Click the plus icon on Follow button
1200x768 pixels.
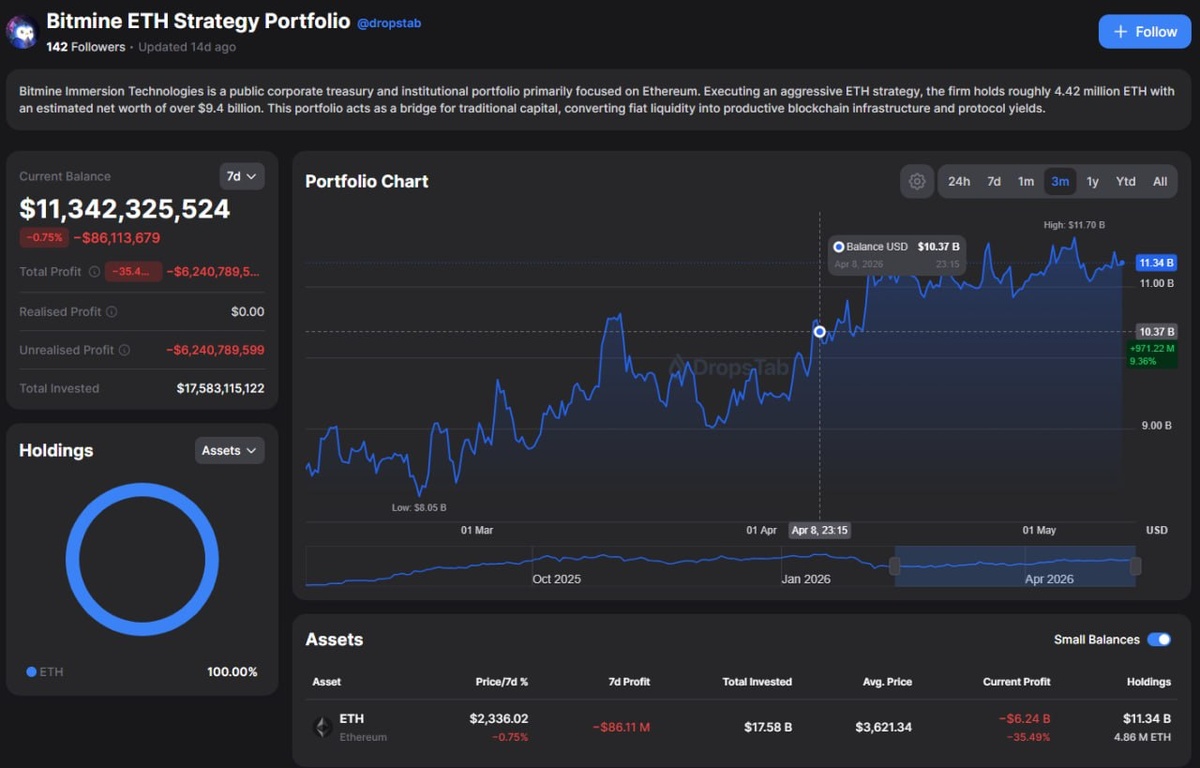[1121, 32]
